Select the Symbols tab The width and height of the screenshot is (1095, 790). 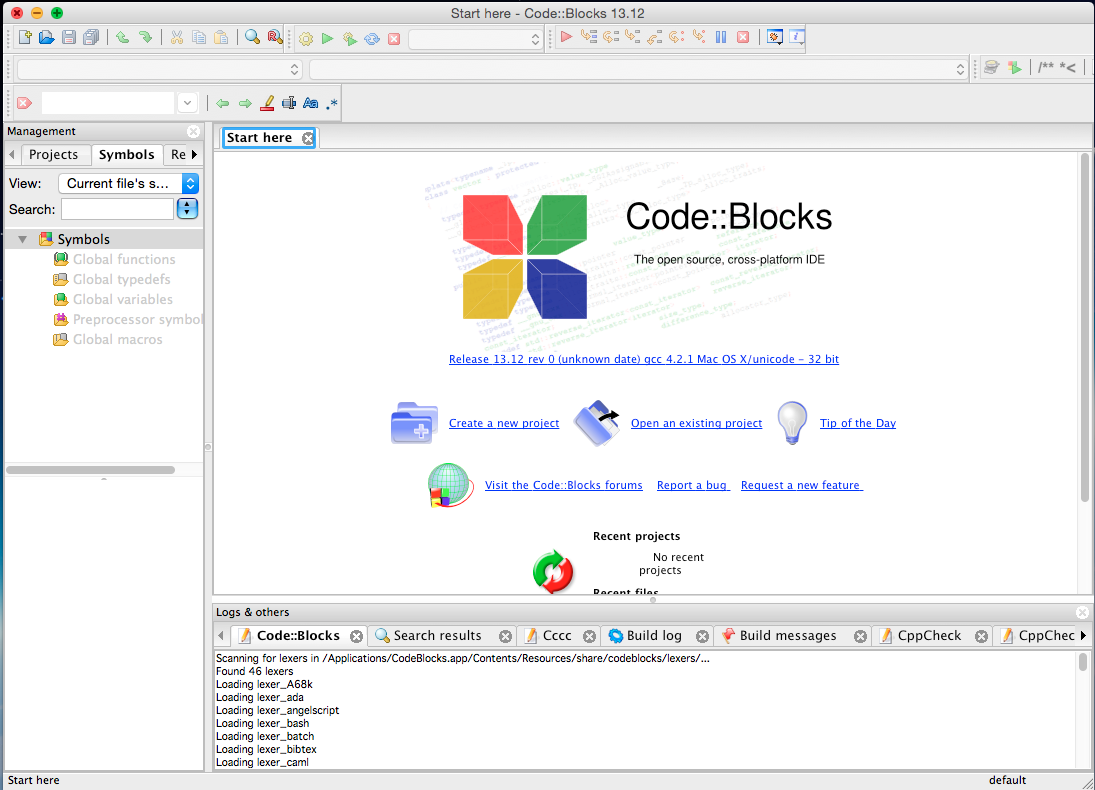pos(126,154)
